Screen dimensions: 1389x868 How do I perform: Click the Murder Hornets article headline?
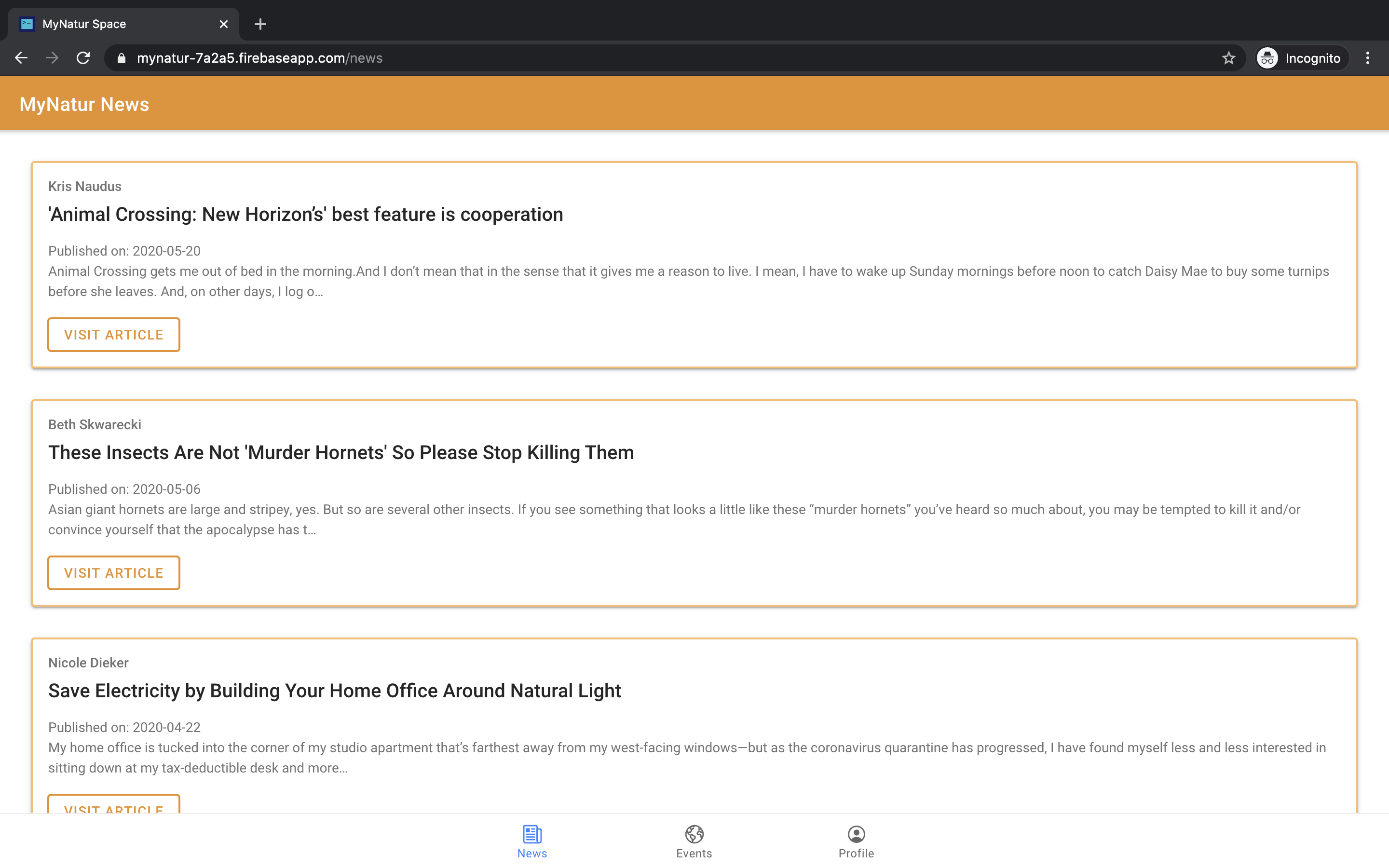point(341,452)
